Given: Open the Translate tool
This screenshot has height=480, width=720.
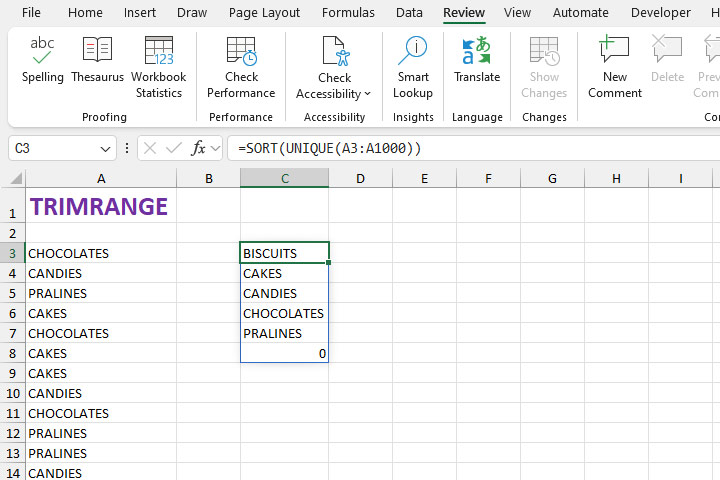Looking at the screenshot, I should pos(477,60).
